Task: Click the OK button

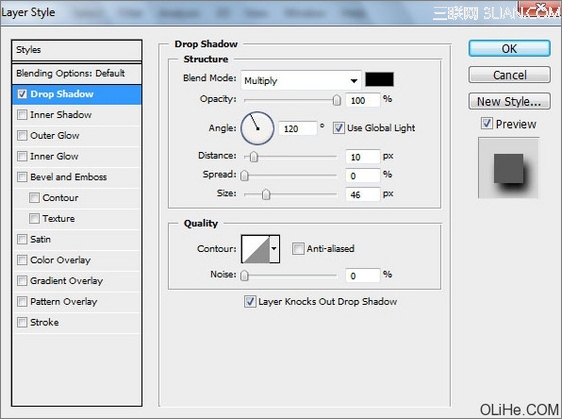Action: click(509, 48)
